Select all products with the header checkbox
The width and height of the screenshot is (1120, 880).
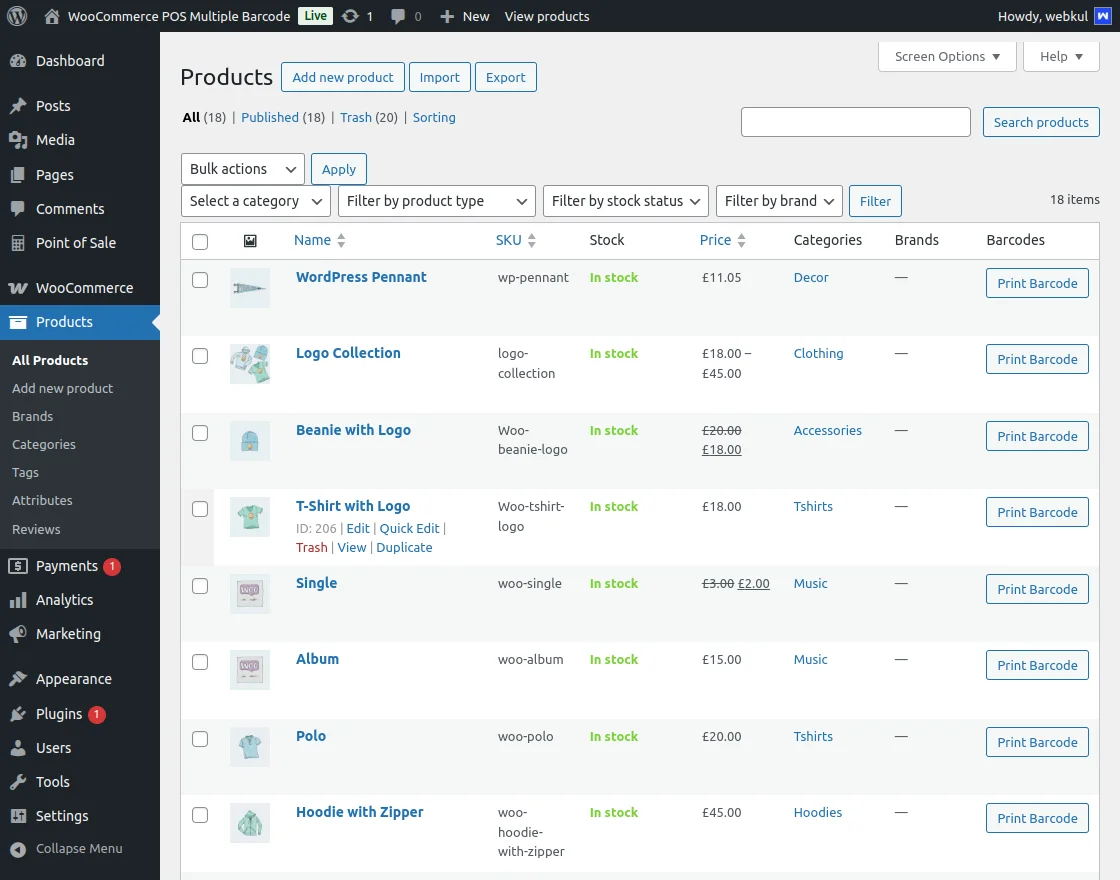pyautogui.click(x=200, y=241)
